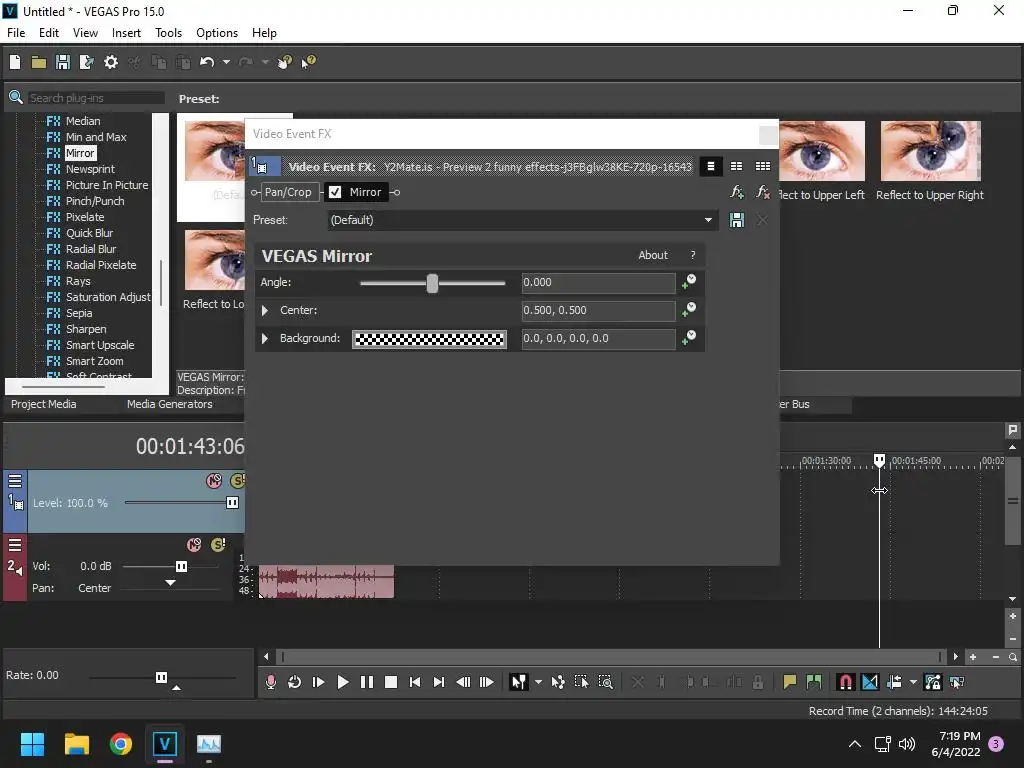
Task: Click the Render As toolbar icon
Action: pos(86,62)
